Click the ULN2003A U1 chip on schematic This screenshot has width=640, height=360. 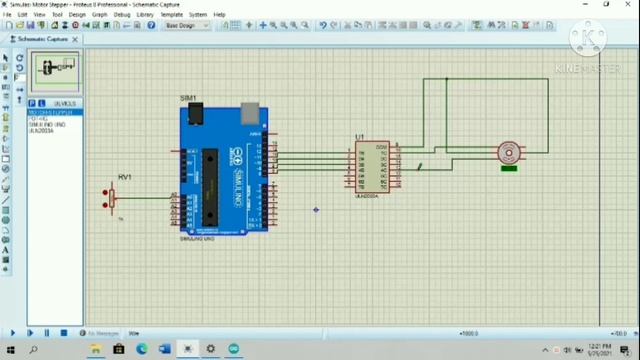coord(372,167)
